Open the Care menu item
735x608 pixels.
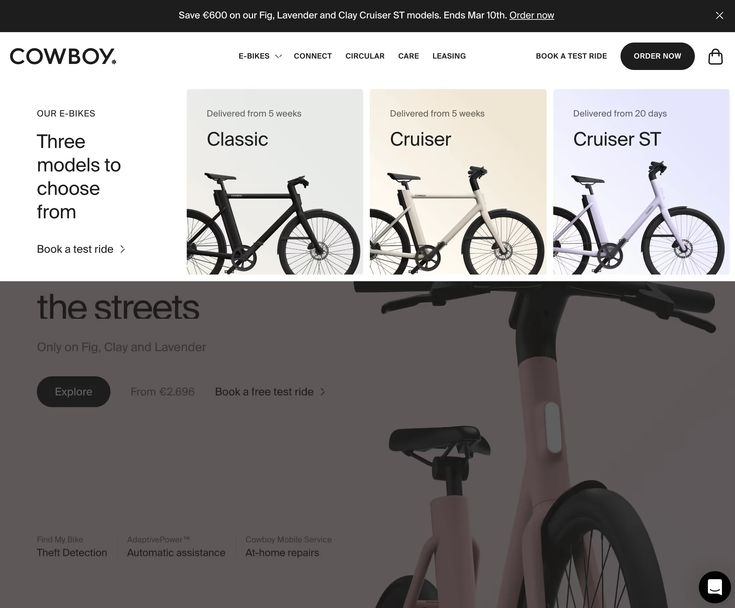click(408, 56)
